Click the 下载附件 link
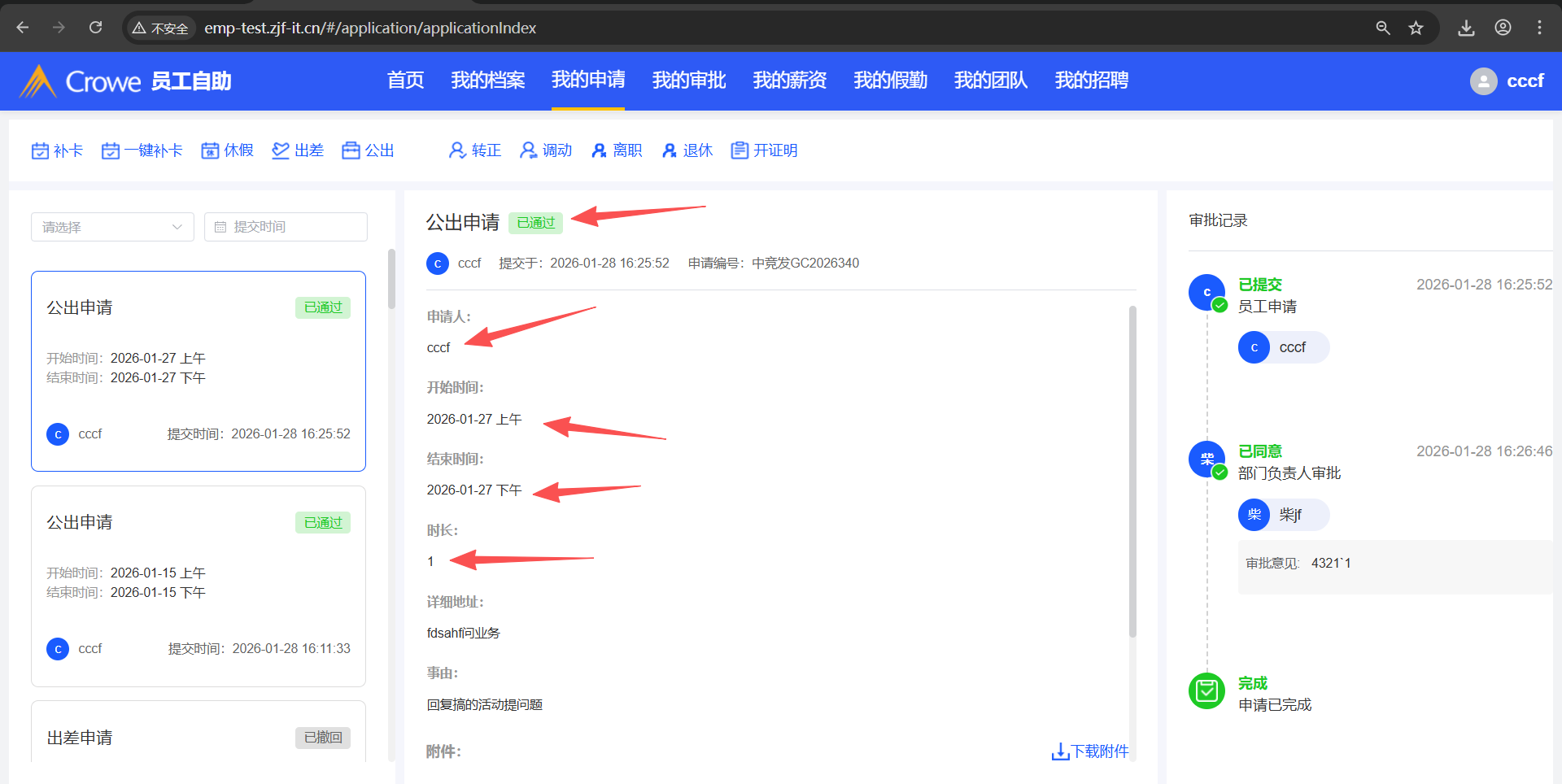1562x784 pixels. coord(1100,751)
